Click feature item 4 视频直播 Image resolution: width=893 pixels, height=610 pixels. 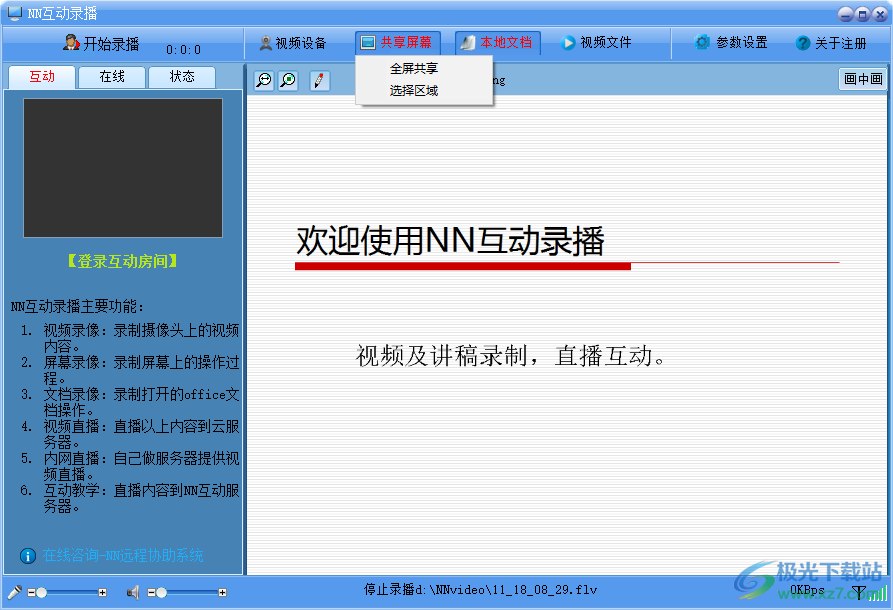(130, 434)
